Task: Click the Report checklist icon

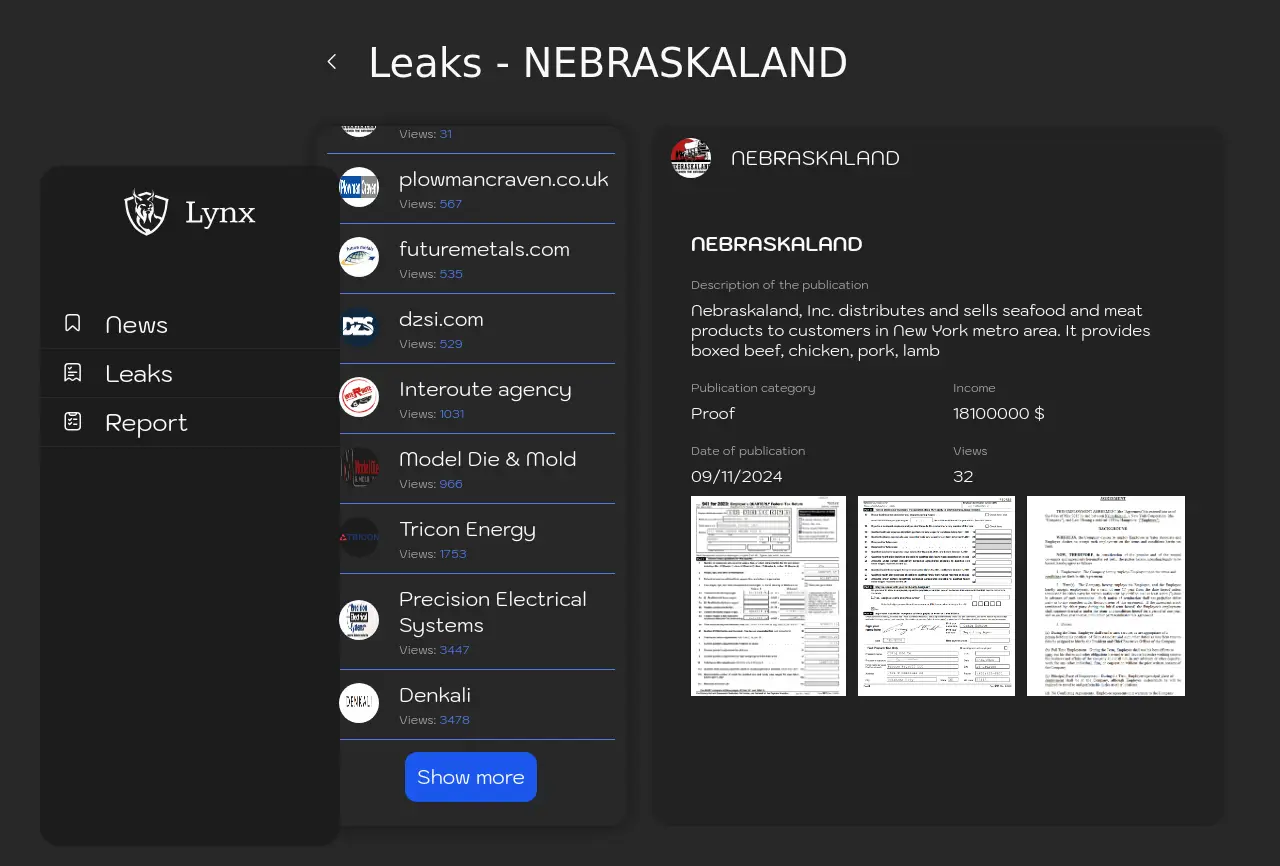Action: (x=73, y=422)
